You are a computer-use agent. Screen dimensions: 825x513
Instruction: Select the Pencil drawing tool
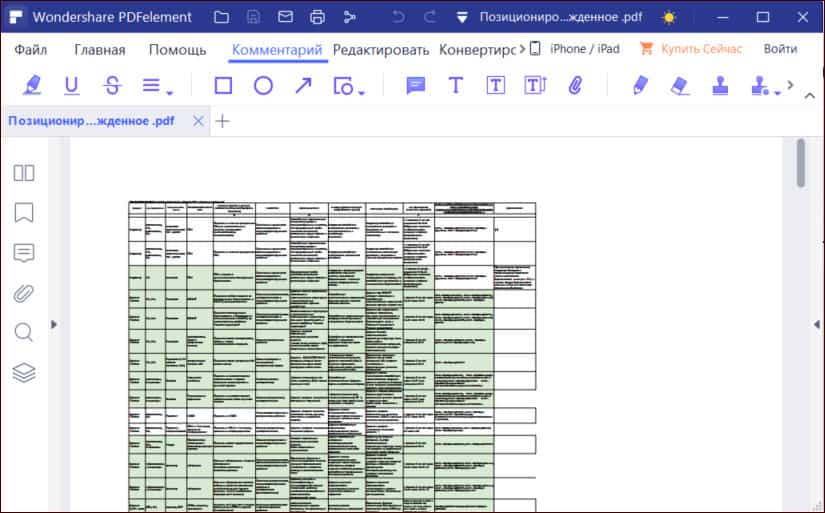click(x=640, y=85)
